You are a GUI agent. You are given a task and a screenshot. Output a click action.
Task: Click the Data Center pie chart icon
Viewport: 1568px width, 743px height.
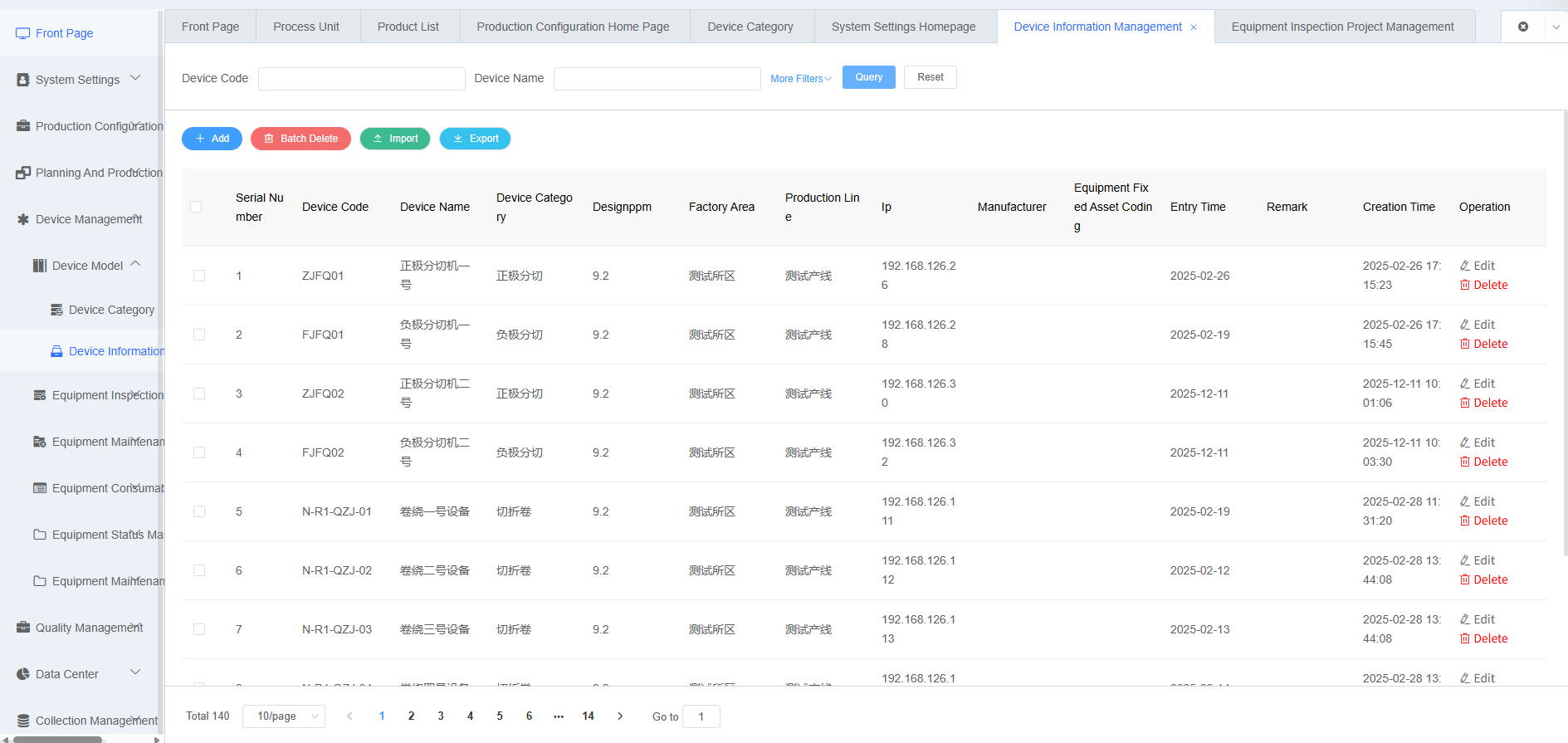pyautogui.click(x=23, y=674)
